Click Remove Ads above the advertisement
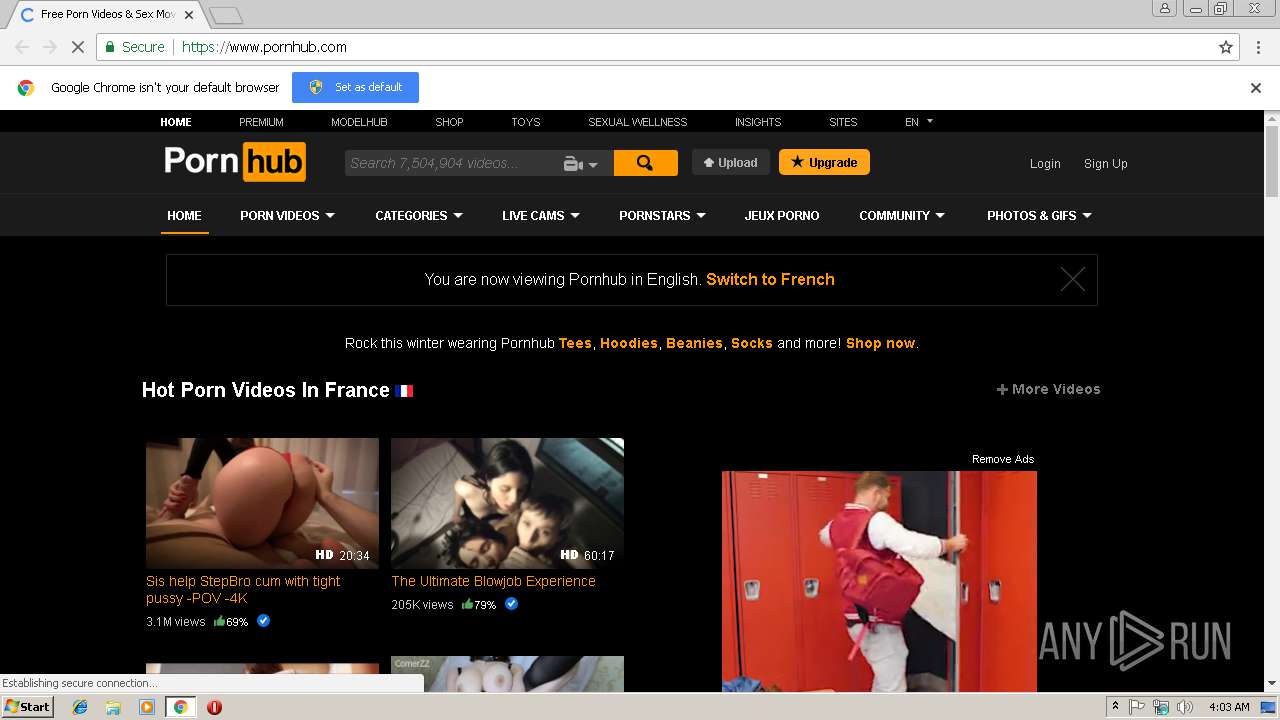The image size is (1280, 720). point(1003,460)
